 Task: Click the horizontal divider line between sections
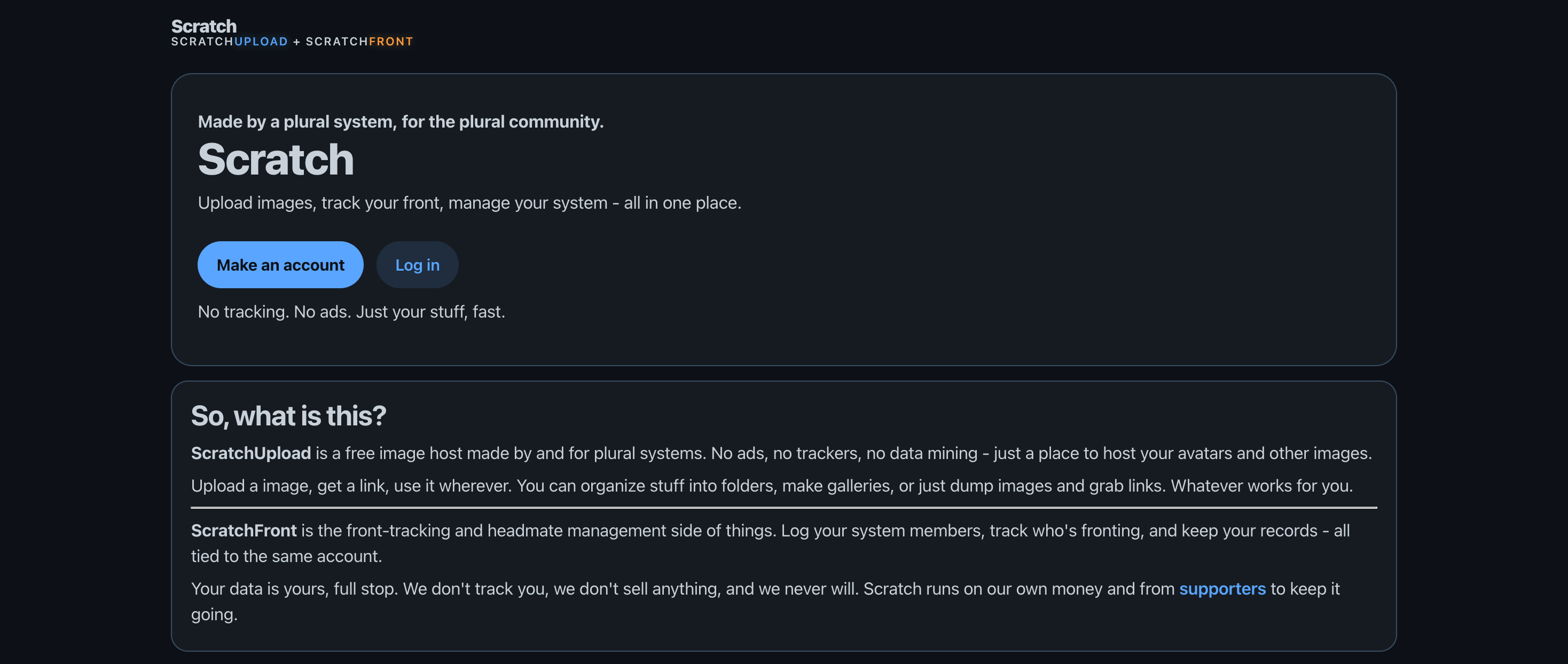[784, 508]
